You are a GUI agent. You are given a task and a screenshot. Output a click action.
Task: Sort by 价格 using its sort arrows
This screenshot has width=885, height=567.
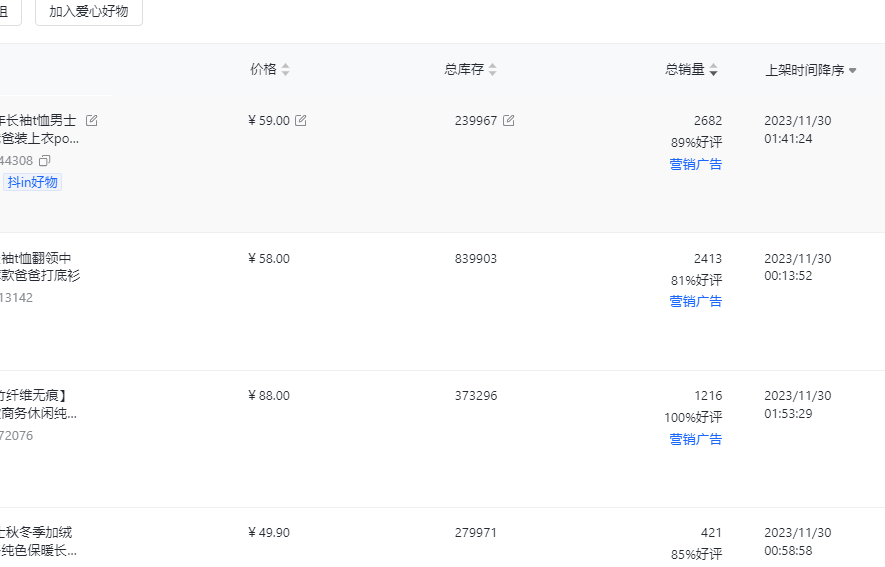[x=286, y=70]
